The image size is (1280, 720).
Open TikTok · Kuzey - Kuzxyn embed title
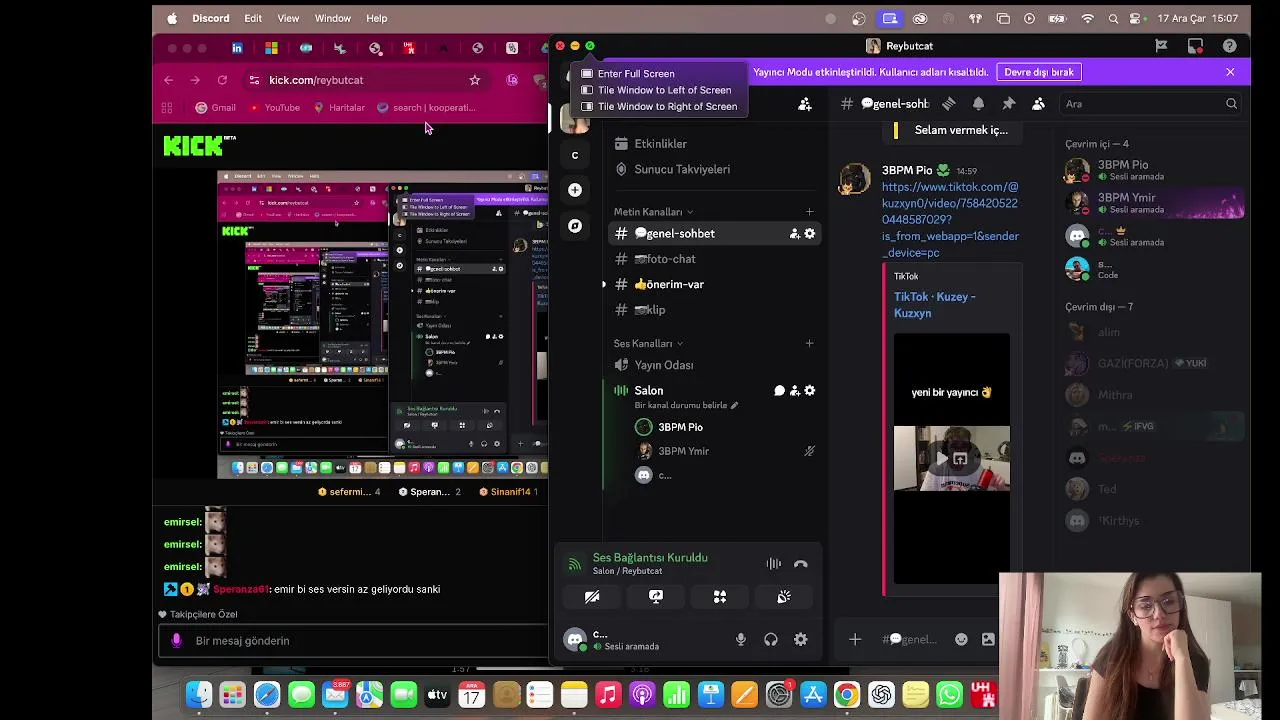[x=935, y=305]
